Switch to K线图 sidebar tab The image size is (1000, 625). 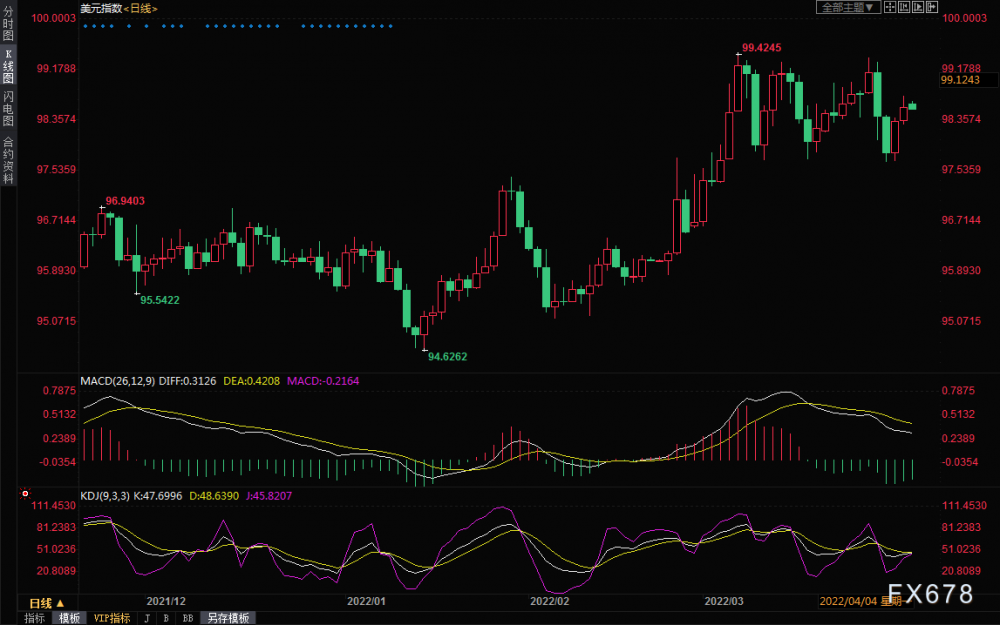[x=8, y=66]
